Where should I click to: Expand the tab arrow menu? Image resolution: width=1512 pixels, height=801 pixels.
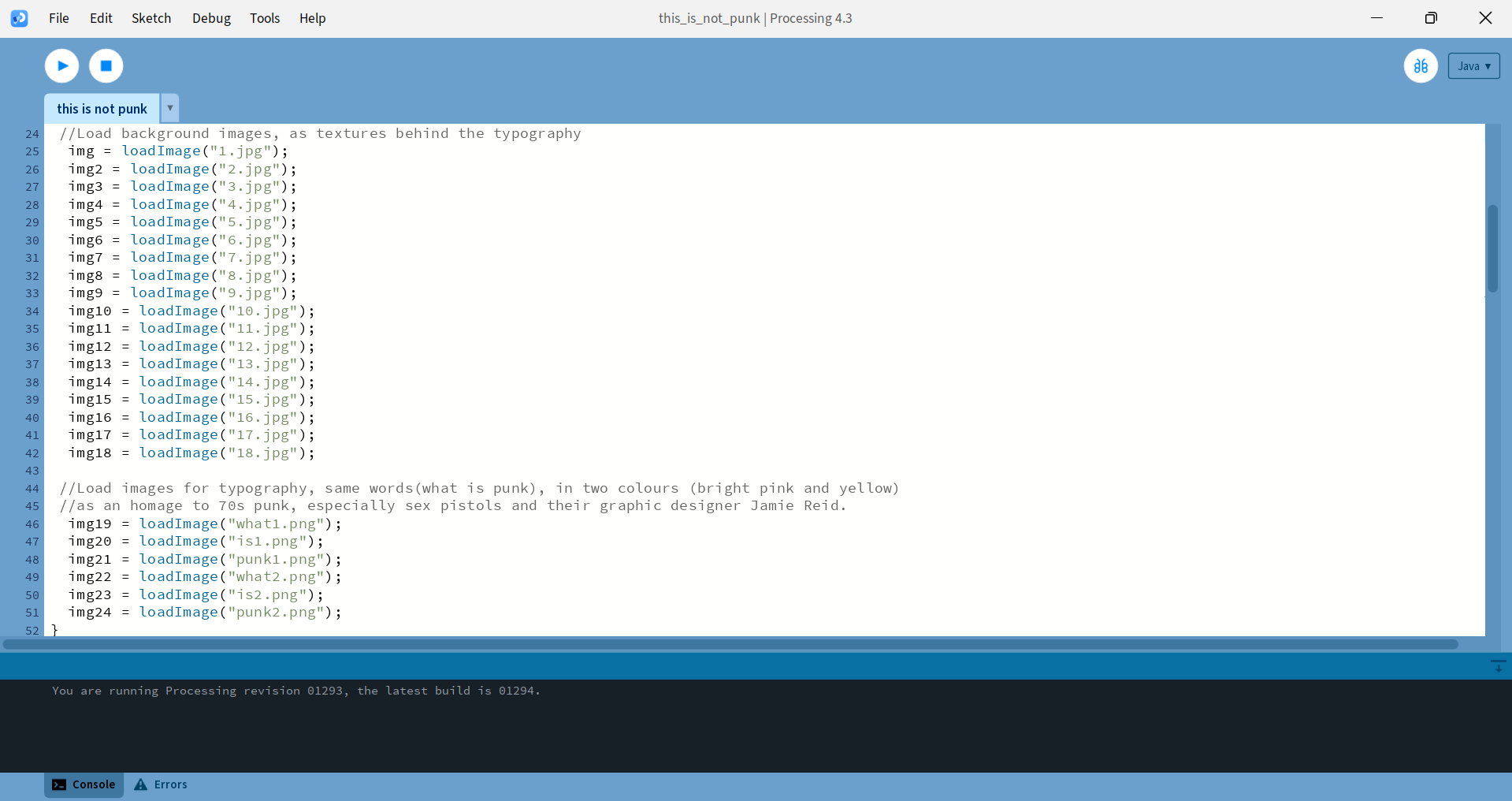click(x=169, y=108)
